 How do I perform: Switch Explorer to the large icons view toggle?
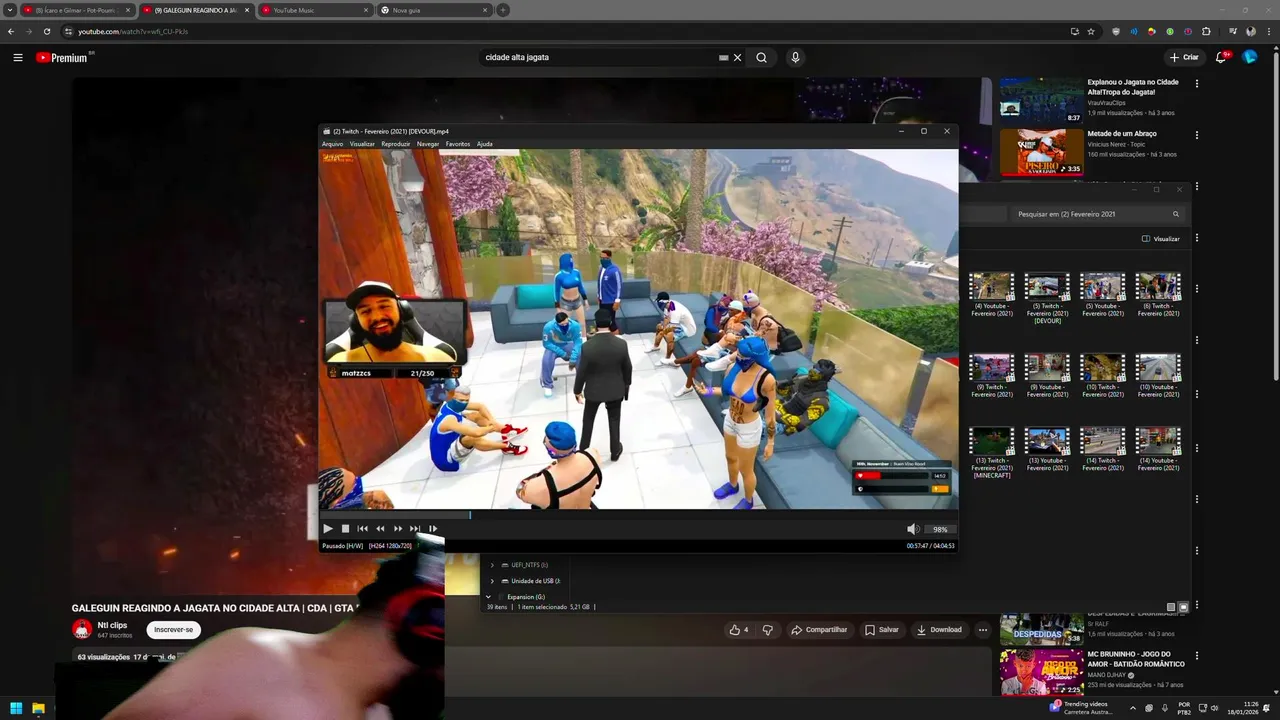coord(1183,607)
